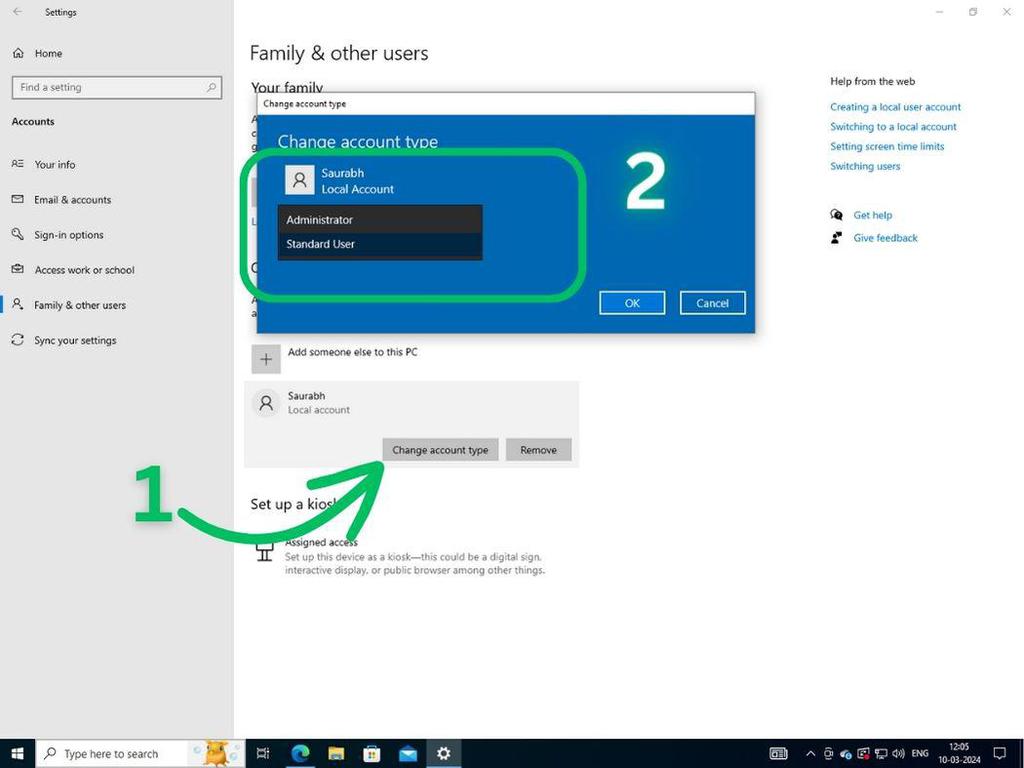This screenshot has width=1024, height=768.
Task: Open the Windows Start menu
Action: coord(17,753)
